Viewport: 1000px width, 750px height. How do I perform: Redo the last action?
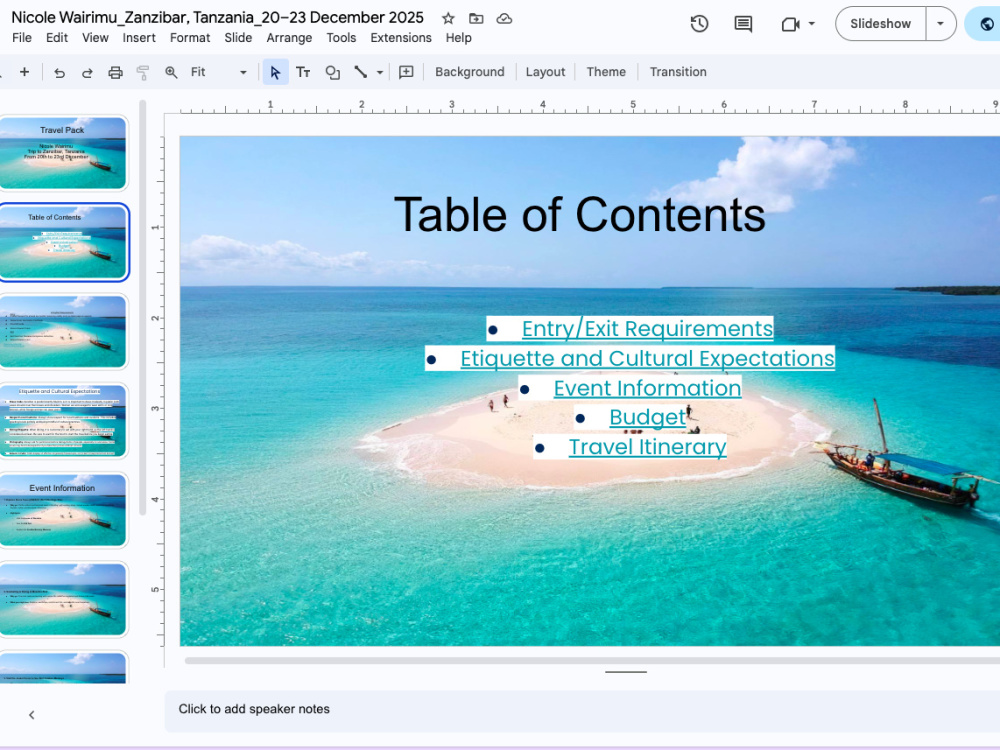[87, 72]
